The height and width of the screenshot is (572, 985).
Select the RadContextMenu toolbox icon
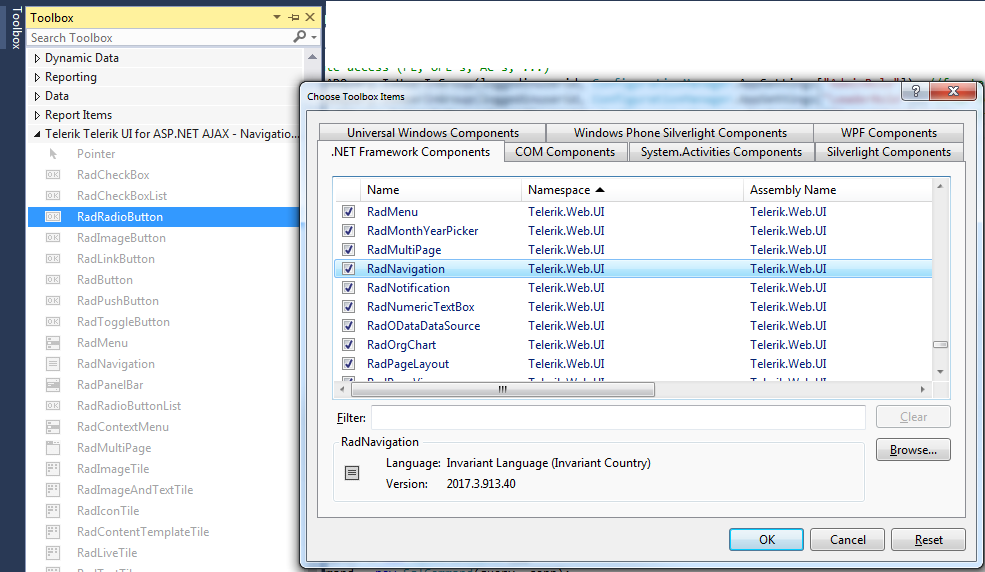click(x=53, y=427)
